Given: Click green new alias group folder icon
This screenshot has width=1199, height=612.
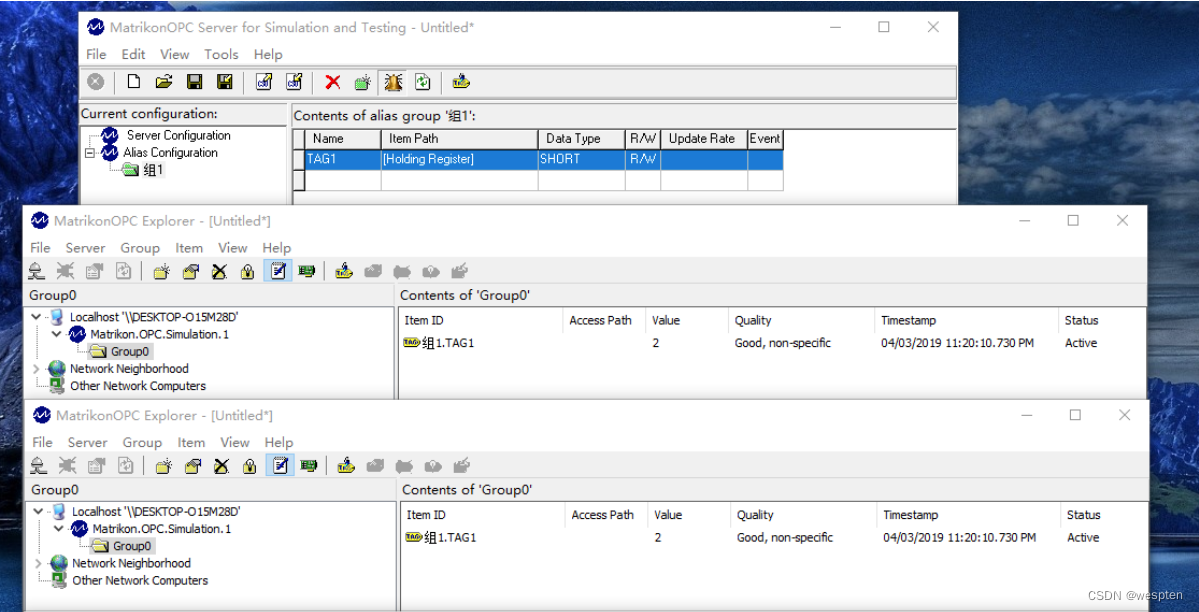Looking at the screenshot, I should pyautogui.click(x=362, y=82).
